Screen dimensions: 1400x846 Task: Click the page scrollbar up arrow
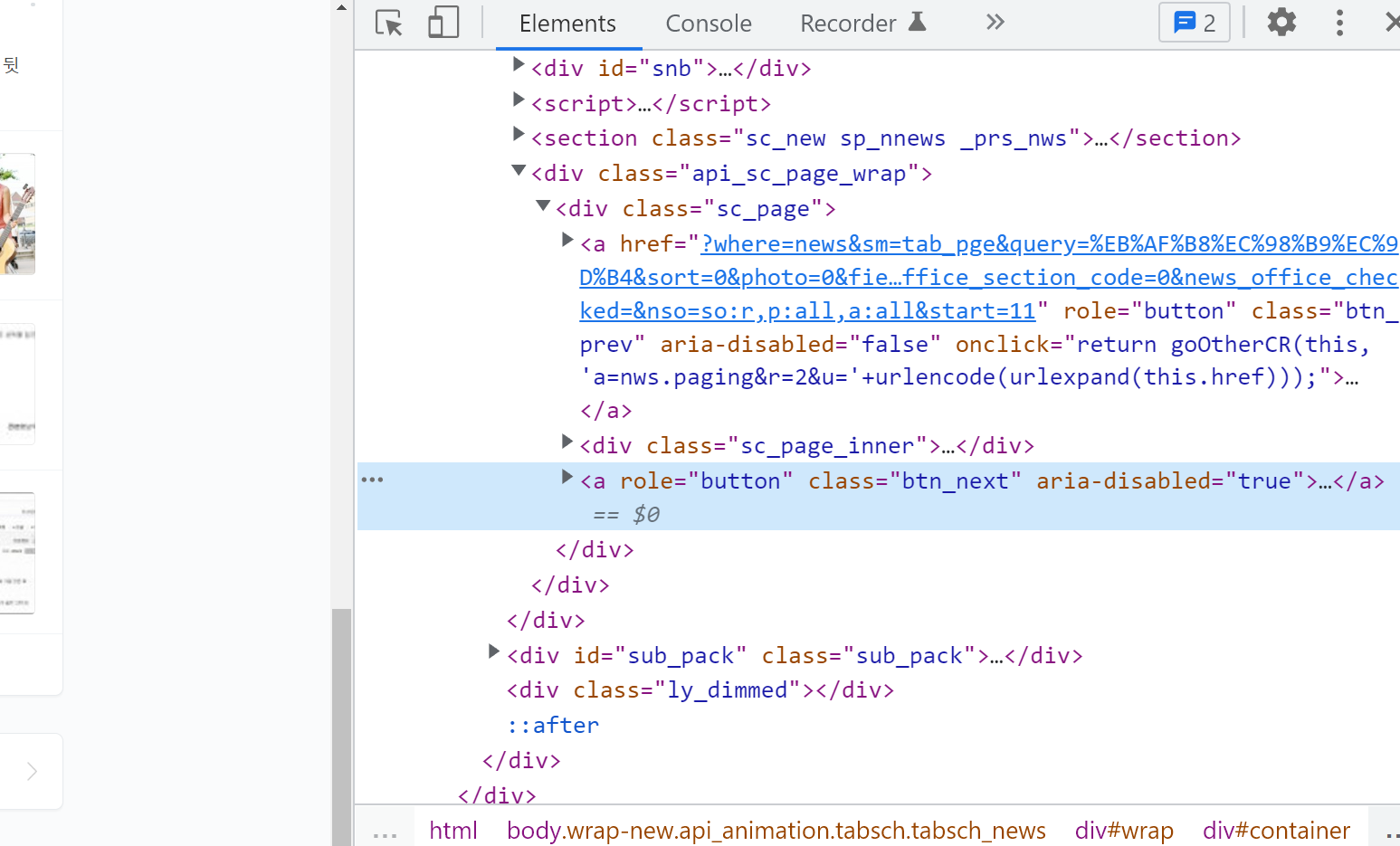point(341,7)
